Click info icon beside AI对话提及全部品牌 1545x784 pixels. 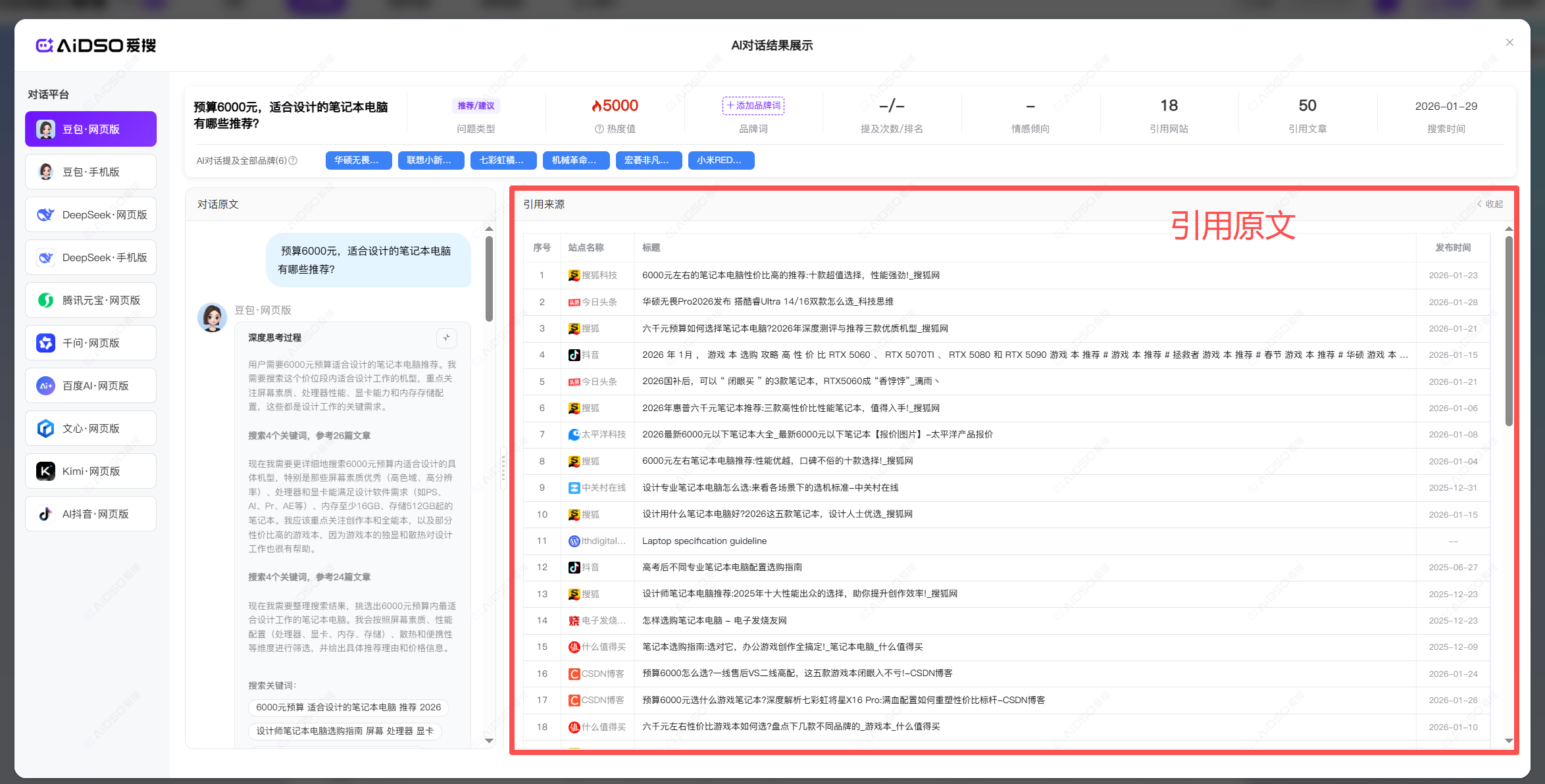point(293,160)
